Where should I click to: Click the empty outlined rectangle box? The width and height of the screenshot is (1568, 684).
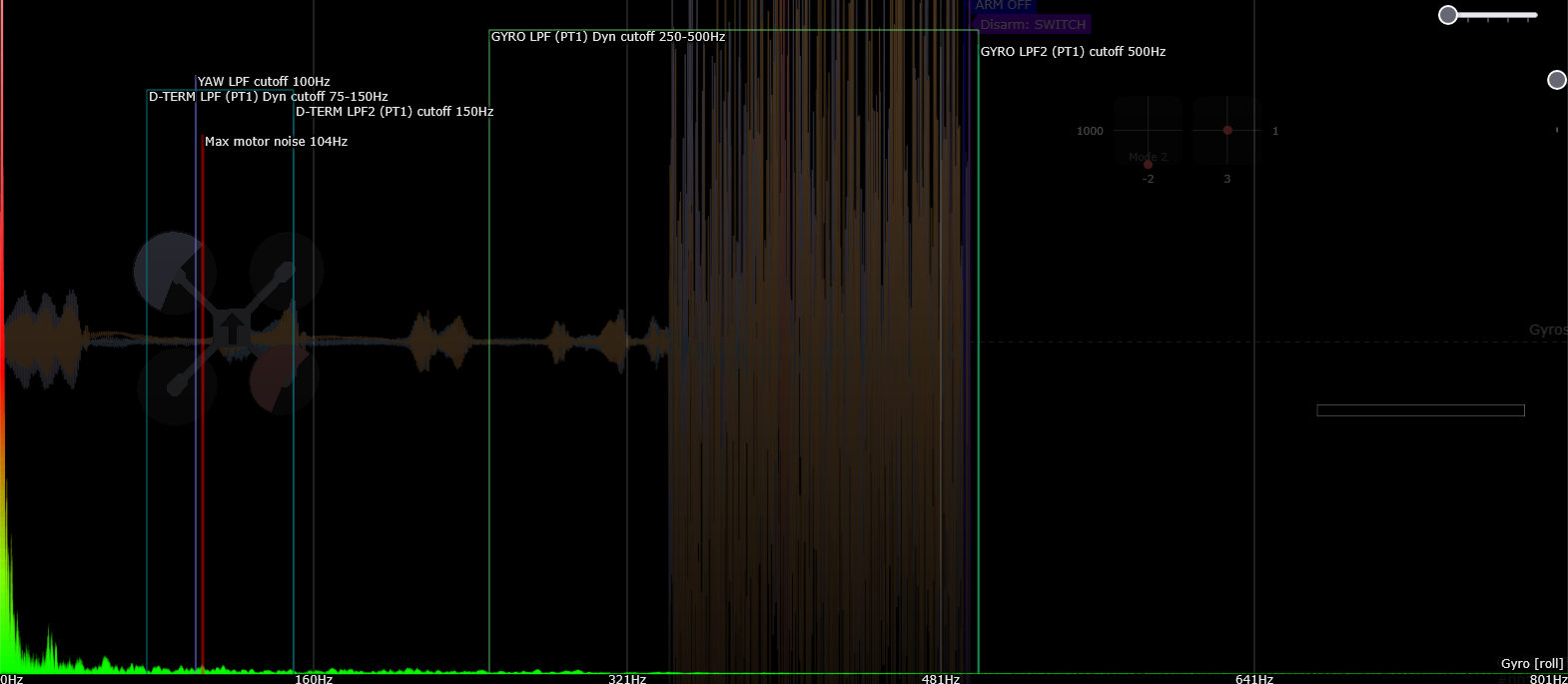1420,410
